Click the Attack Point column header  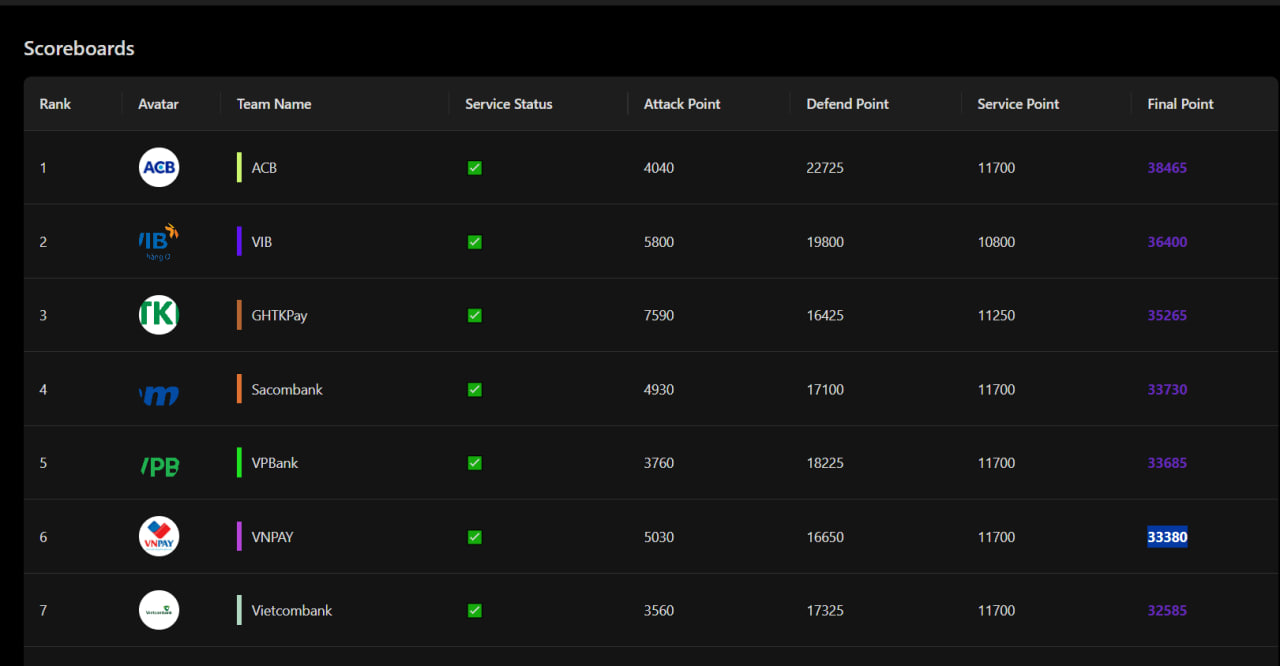pos(682,104)
